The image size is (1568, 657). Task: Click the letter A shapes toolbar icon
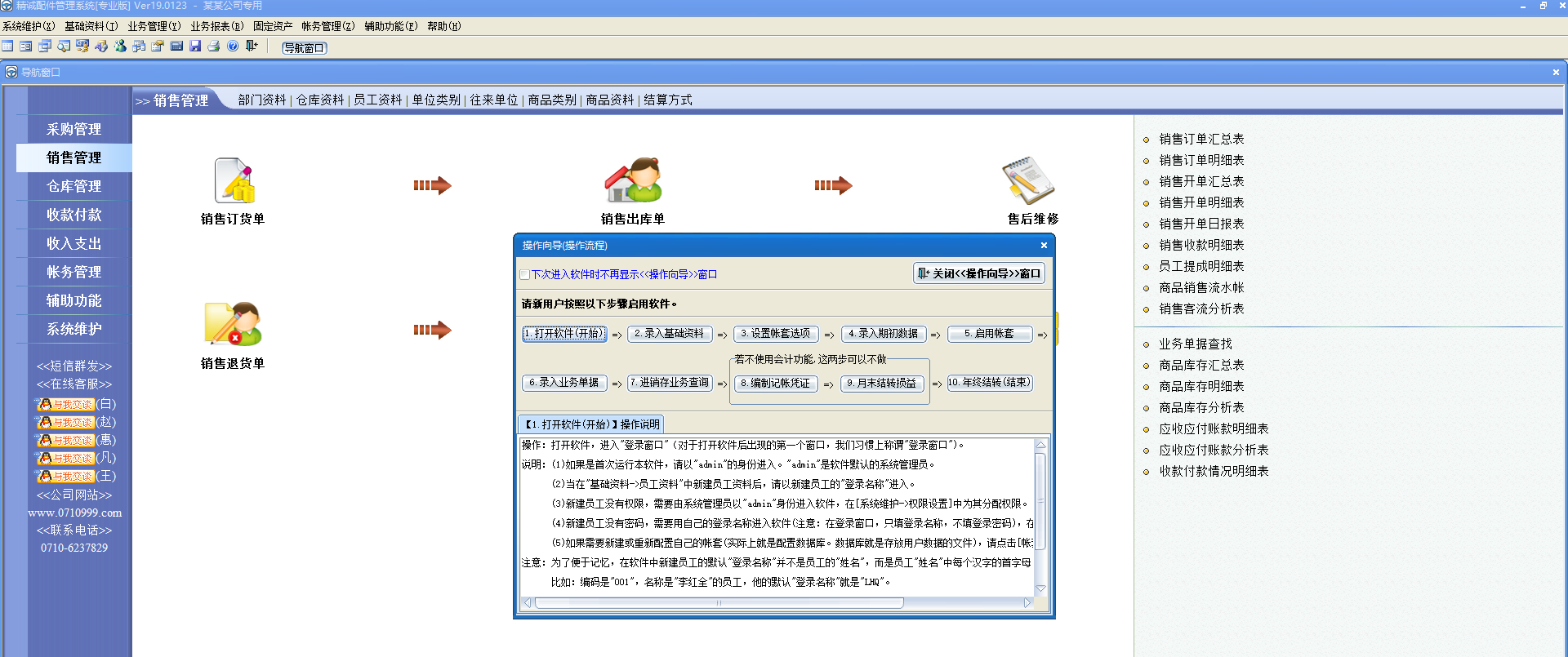point(101,46)
